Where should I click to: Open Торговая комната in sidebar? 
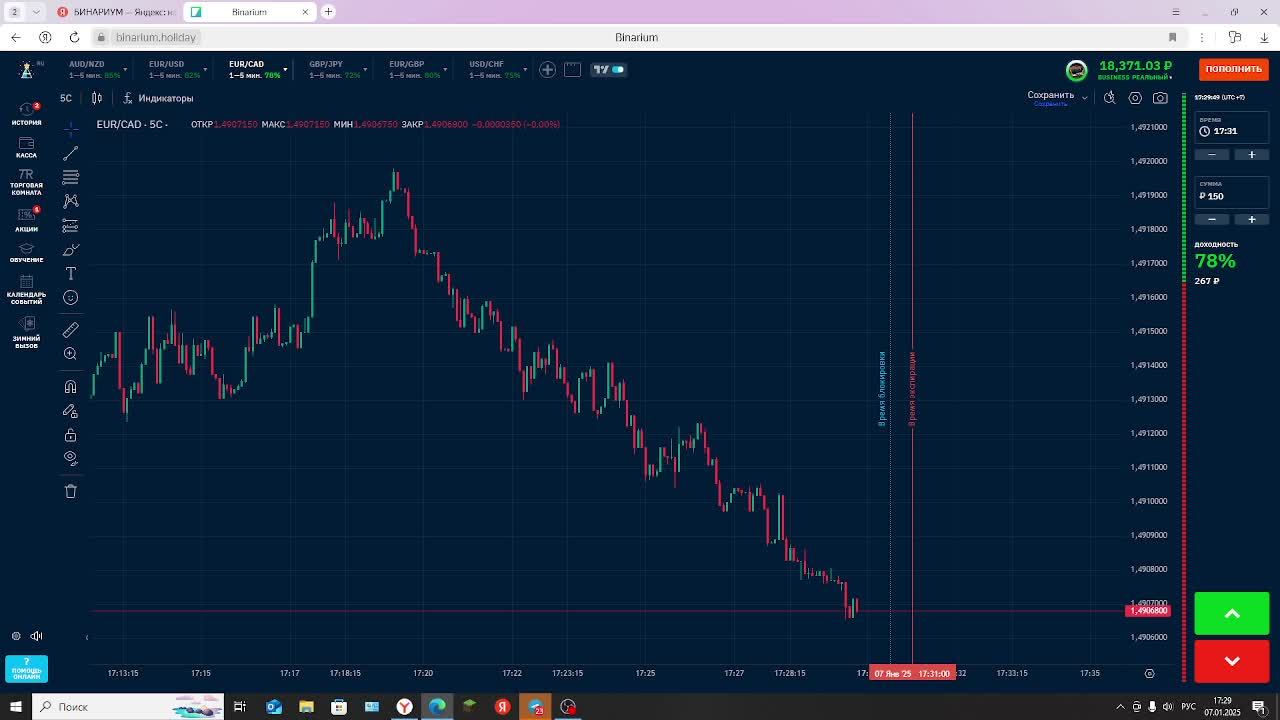pyautogui.click(x=27, y=181)
